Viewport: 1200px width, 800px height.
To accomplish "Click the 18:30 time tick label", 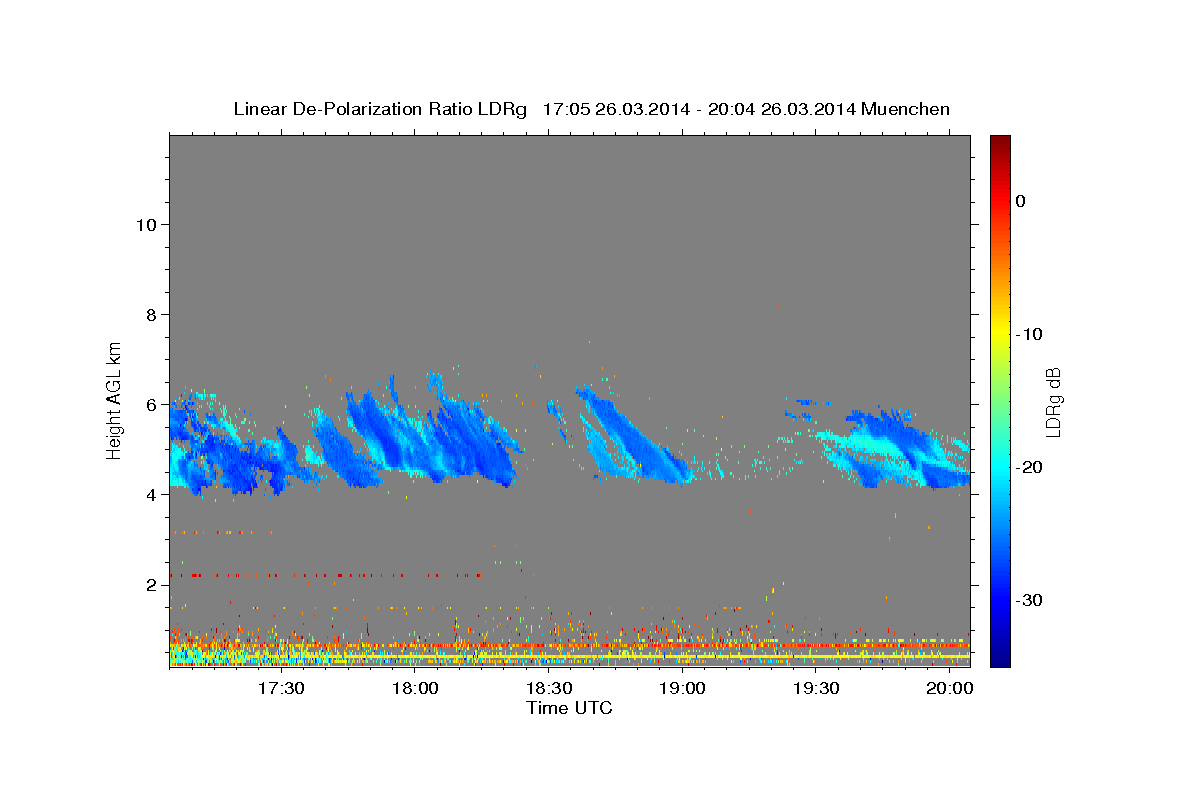I will (x=548, y=688).
